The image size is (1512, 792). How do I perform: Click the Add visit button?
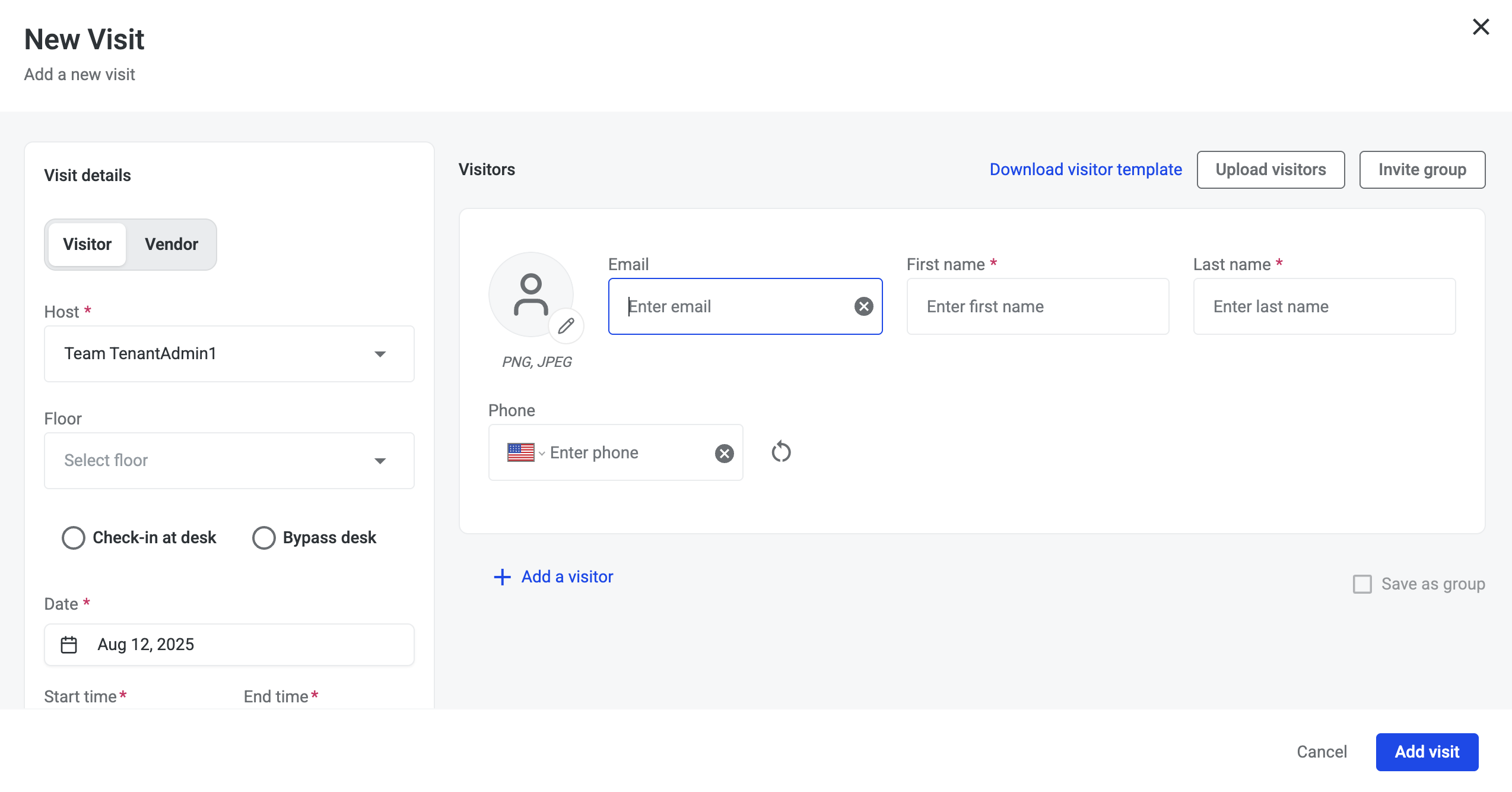[1427, 752]
